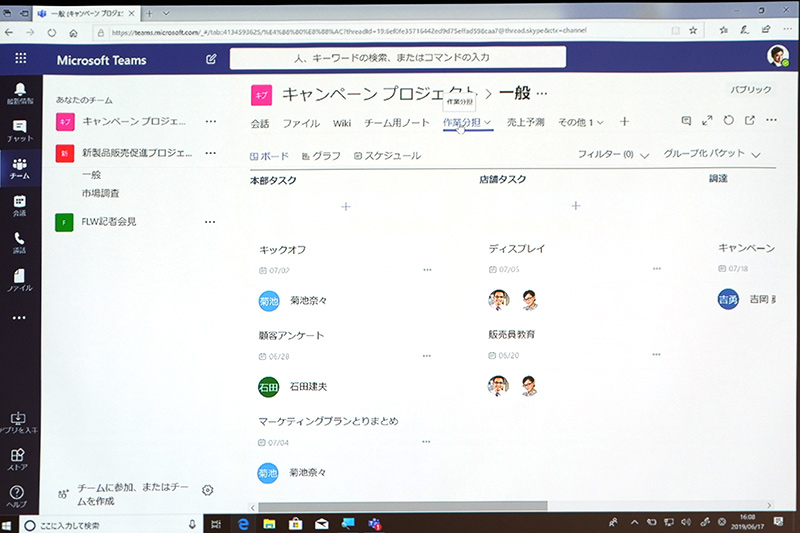800x533 pixels.
Task: Open user profile avatar
Action: coord(778,56)
